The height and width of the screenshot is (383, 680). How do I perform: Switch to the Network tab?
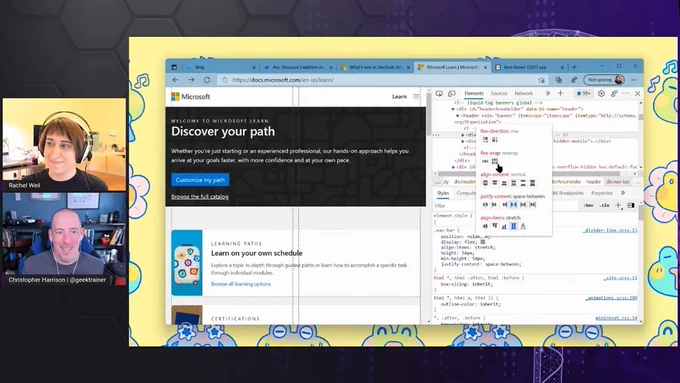[x=523, y=93]
